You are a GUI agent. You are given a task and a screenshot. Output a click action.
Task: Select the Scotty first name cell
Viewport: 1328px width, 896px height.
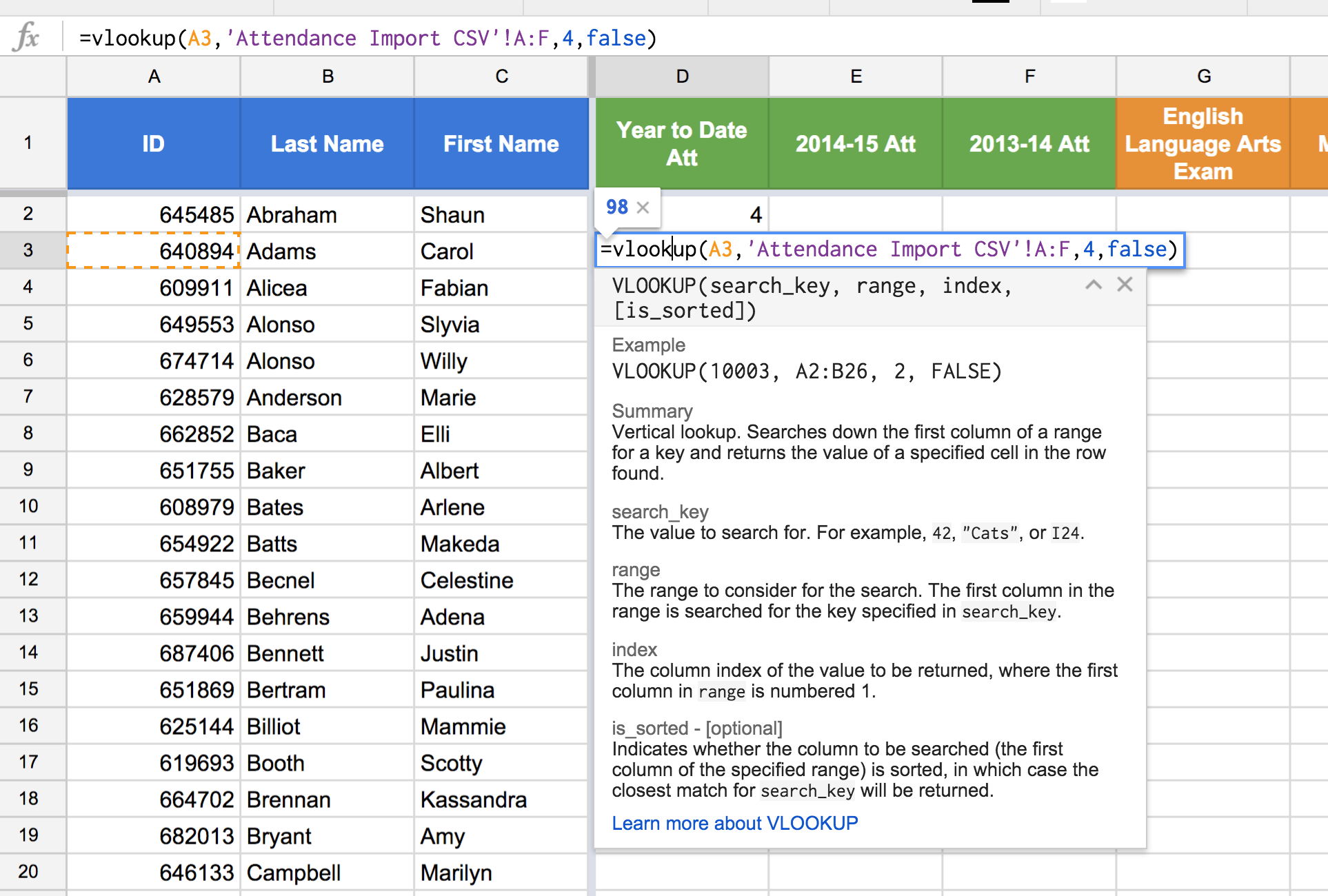[x=501, y=762]
